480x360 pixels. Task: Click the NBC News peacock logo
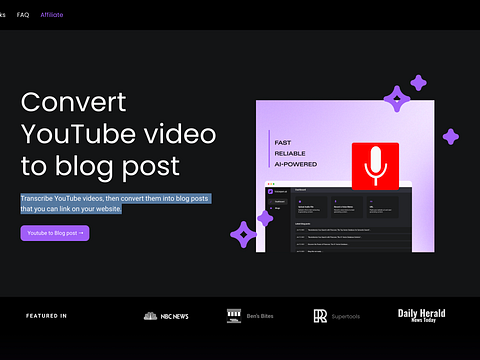[x=150, y=316]
